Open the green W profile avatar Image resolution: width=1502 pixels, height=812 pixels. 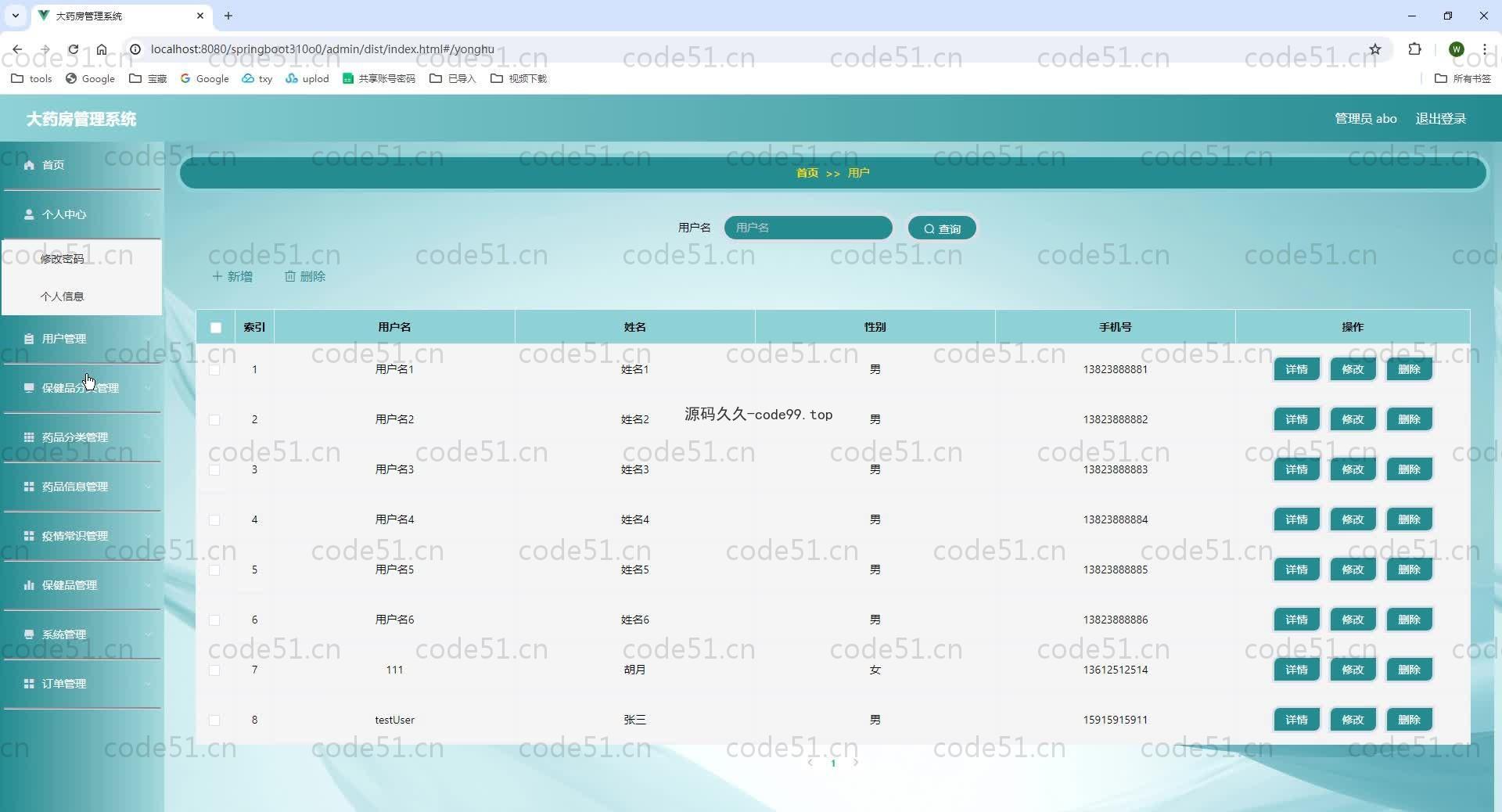point(1457,49)
